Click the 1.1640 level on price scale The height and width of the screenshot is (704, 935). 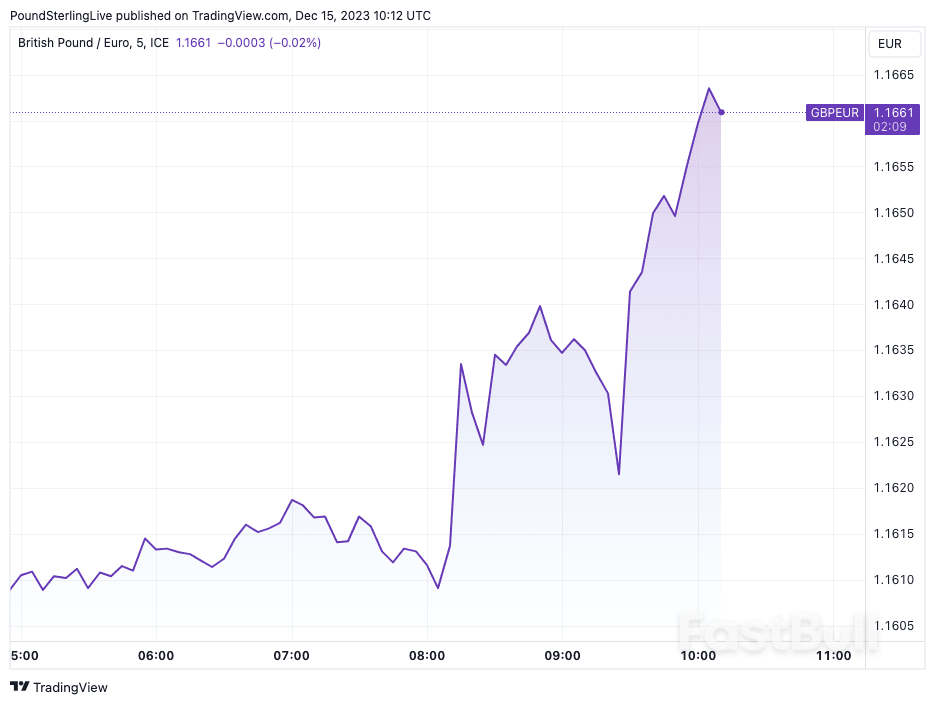pos(895,304)
